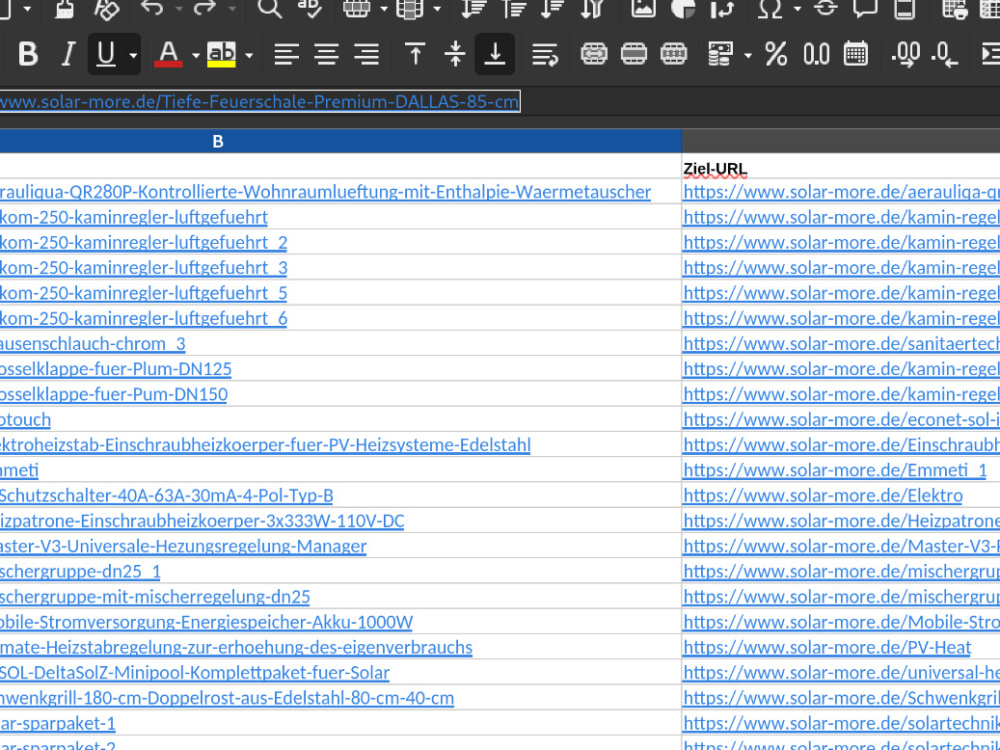
Task: Select column B header
Action: [341, 141]
